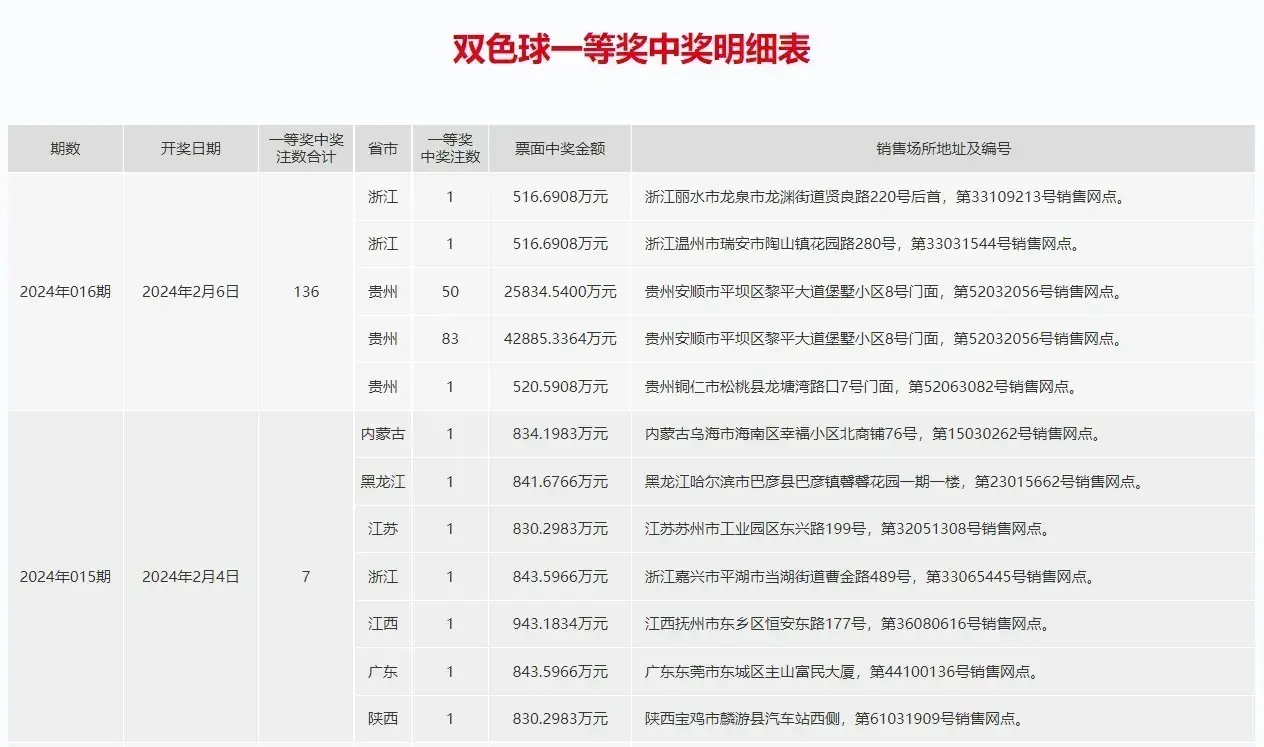The height and width of the screenshot is (747, 1264).
Task: Click the 广东东莞市 sales outlet address
Action: (841, 672)
